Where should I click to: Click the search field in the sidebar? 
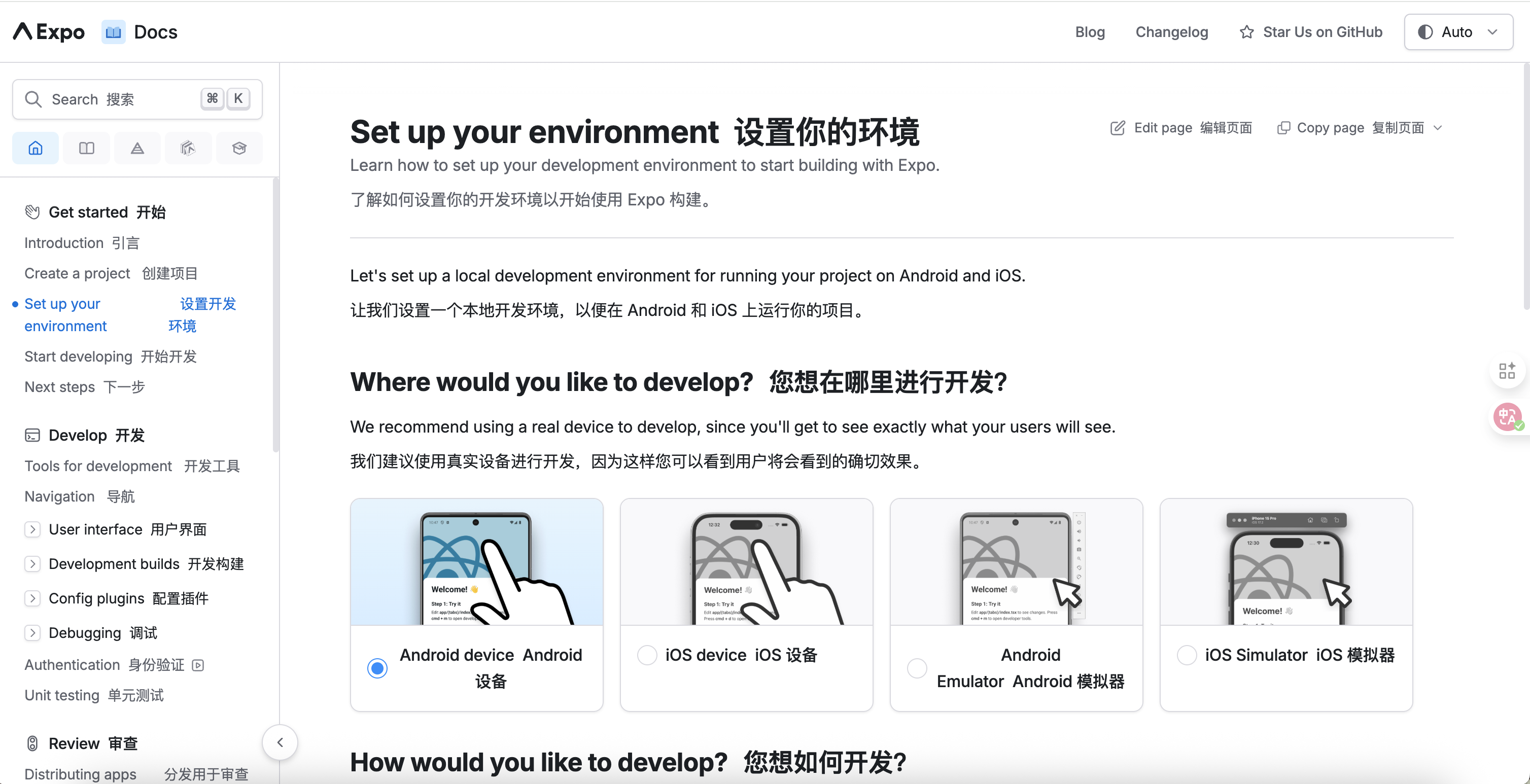click(x=107, y=98)
